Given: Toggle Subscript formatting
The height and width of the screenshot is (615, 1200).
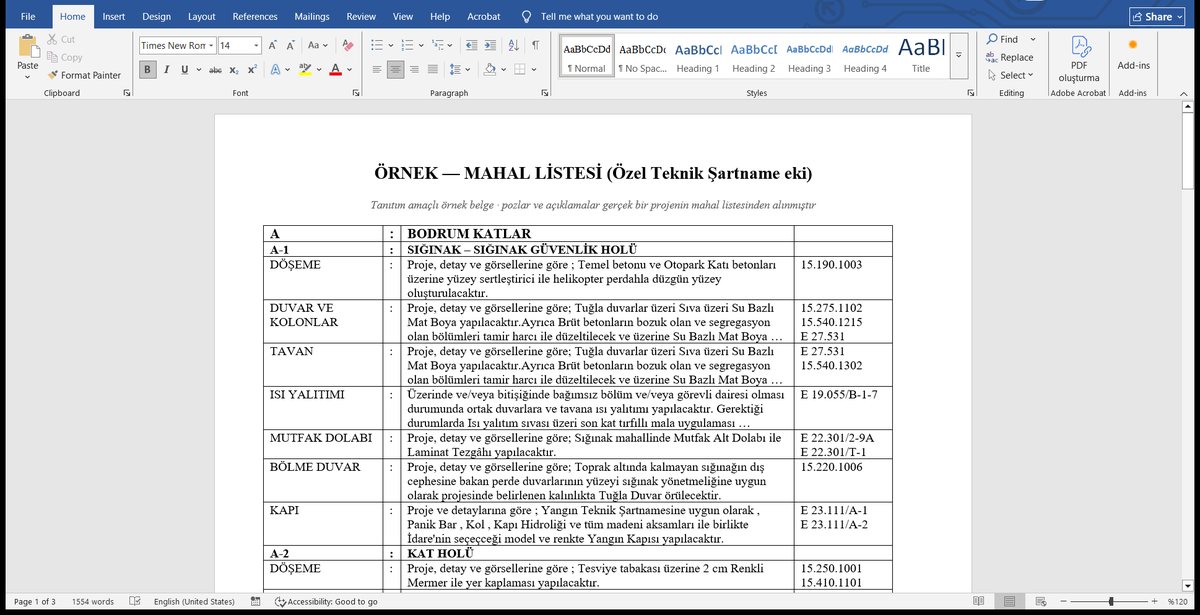Looking at the screenshot, I should click(233, 69).
